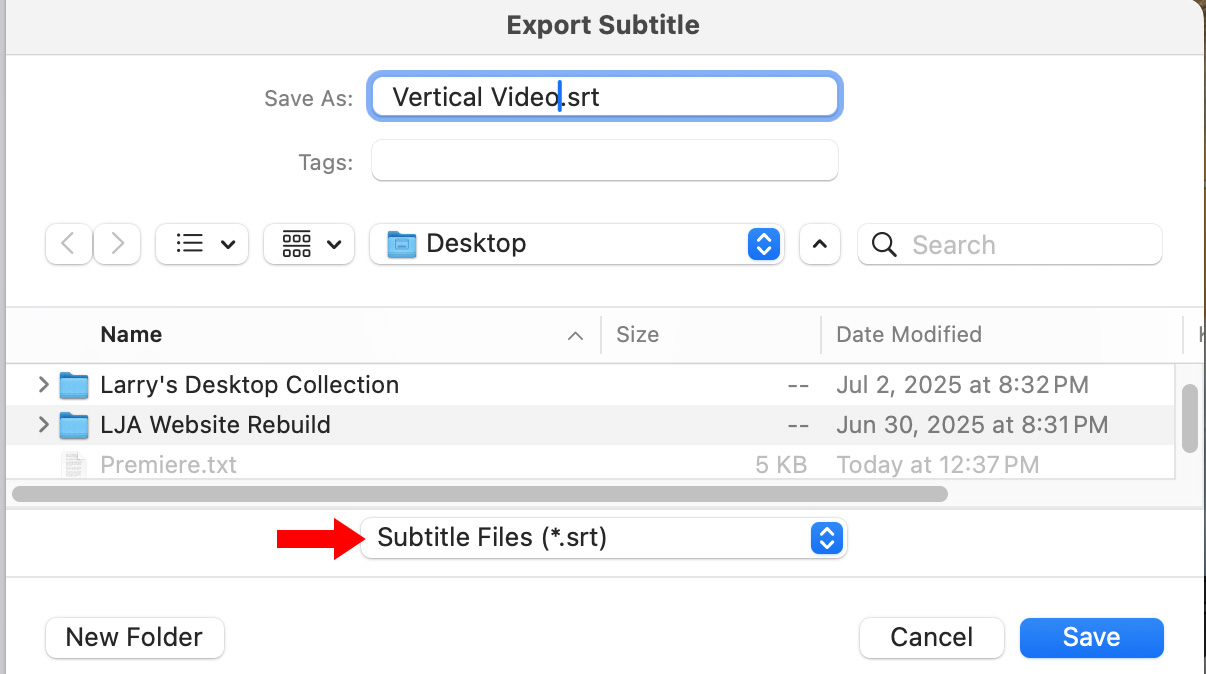
Task: Select the LJA Website Rebuild folder icon
Action: pos(74,425)
